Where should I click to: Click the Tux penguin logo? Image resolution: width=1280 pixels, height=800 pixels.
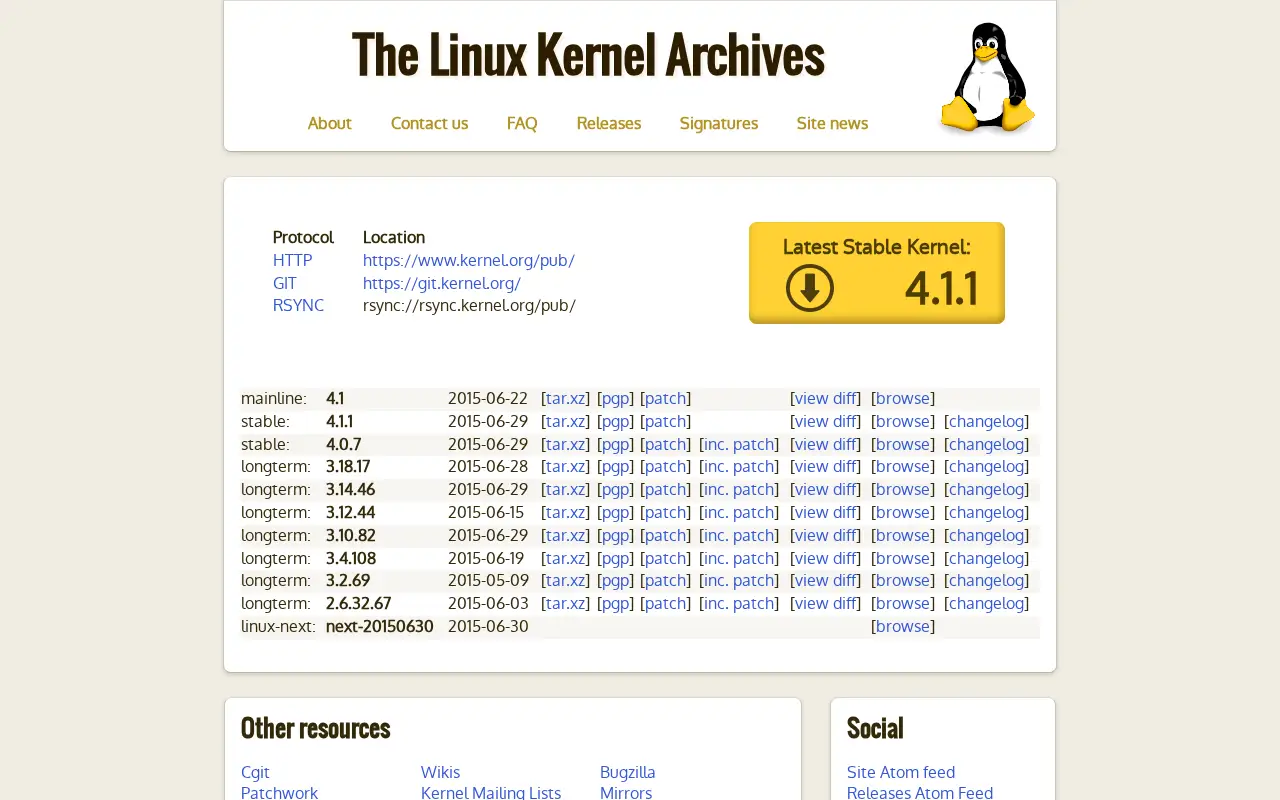pyautogui.click(x=987, y=78)
